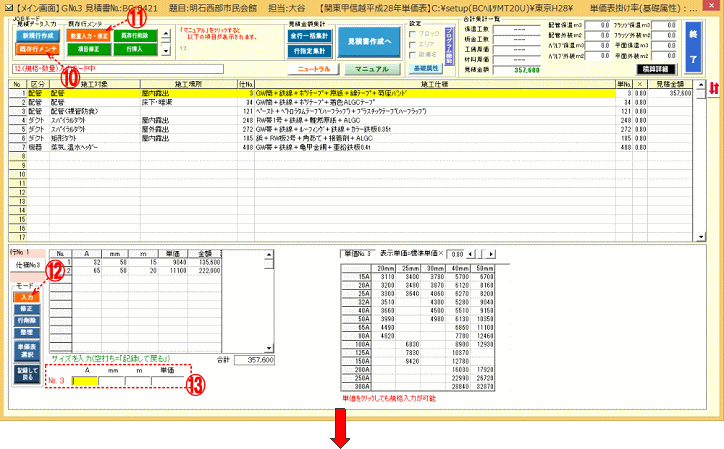Click the right arrow of 標準単価 multiplier
The height and width of the screenshot is (449, 724).
[491, 254]
